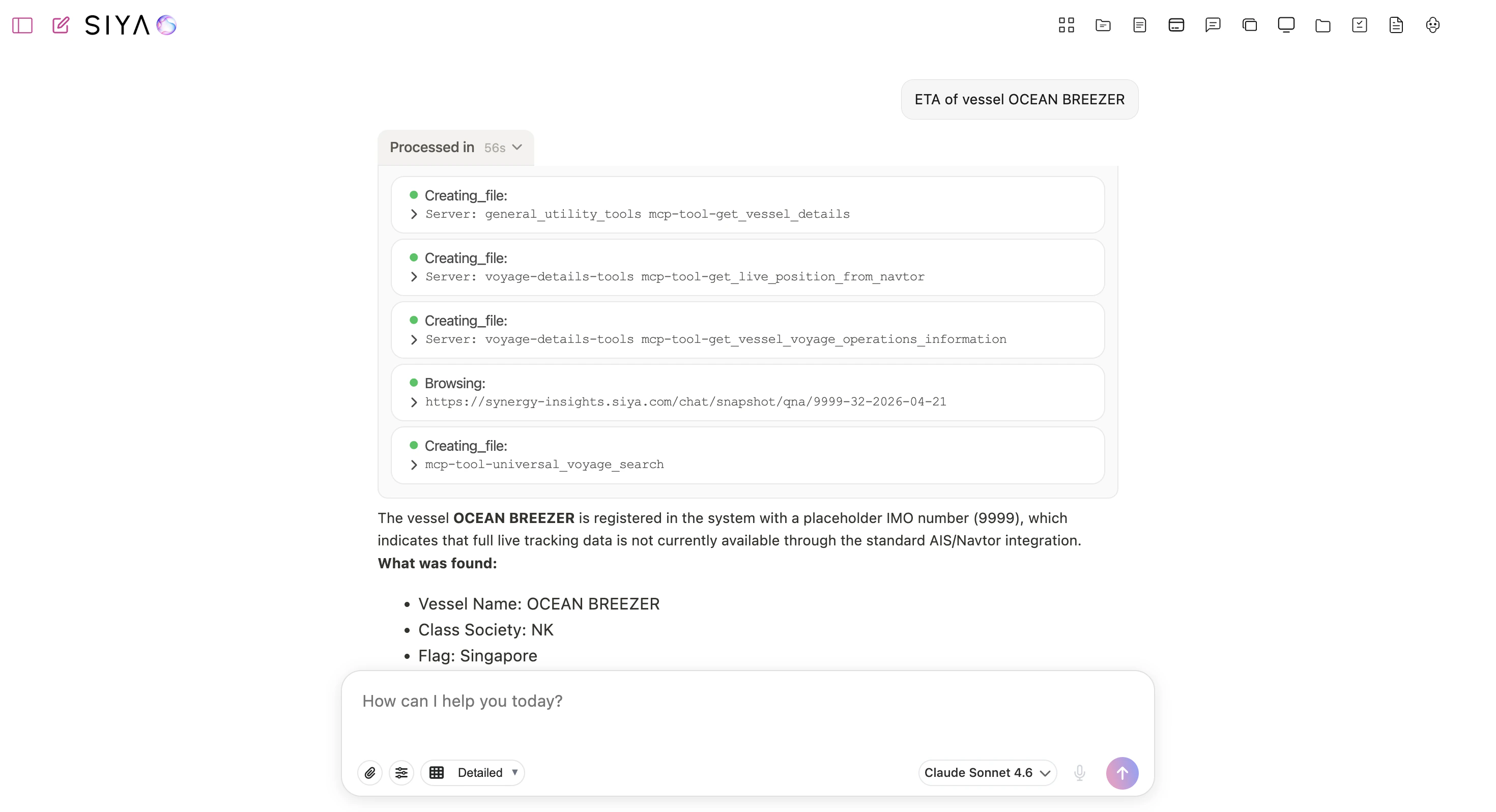Screen dimensions: 1496x812
Task: Open the robot face agent icon
Action: pos(1432,25)
